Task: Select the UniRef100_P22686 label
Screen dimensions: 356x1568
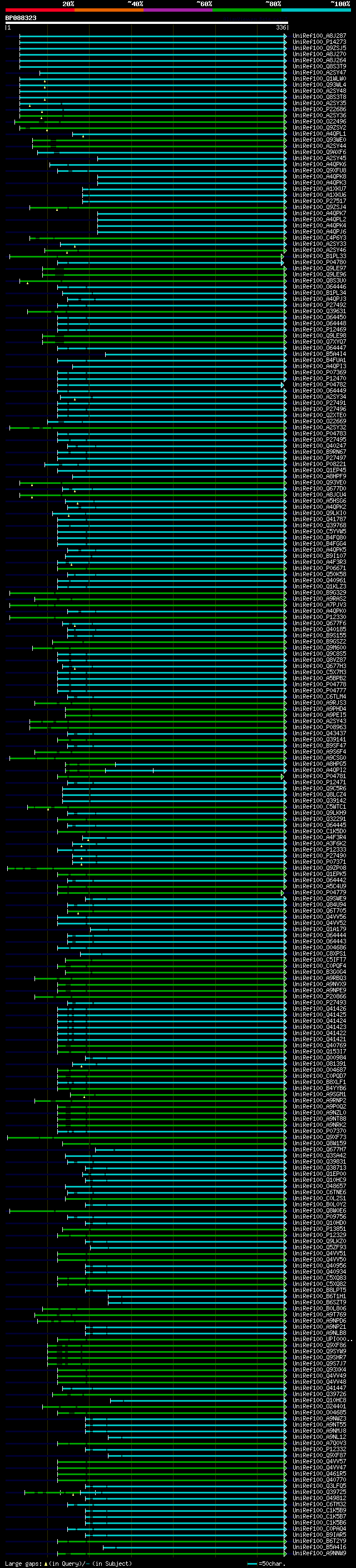Action: coord(319,110)
